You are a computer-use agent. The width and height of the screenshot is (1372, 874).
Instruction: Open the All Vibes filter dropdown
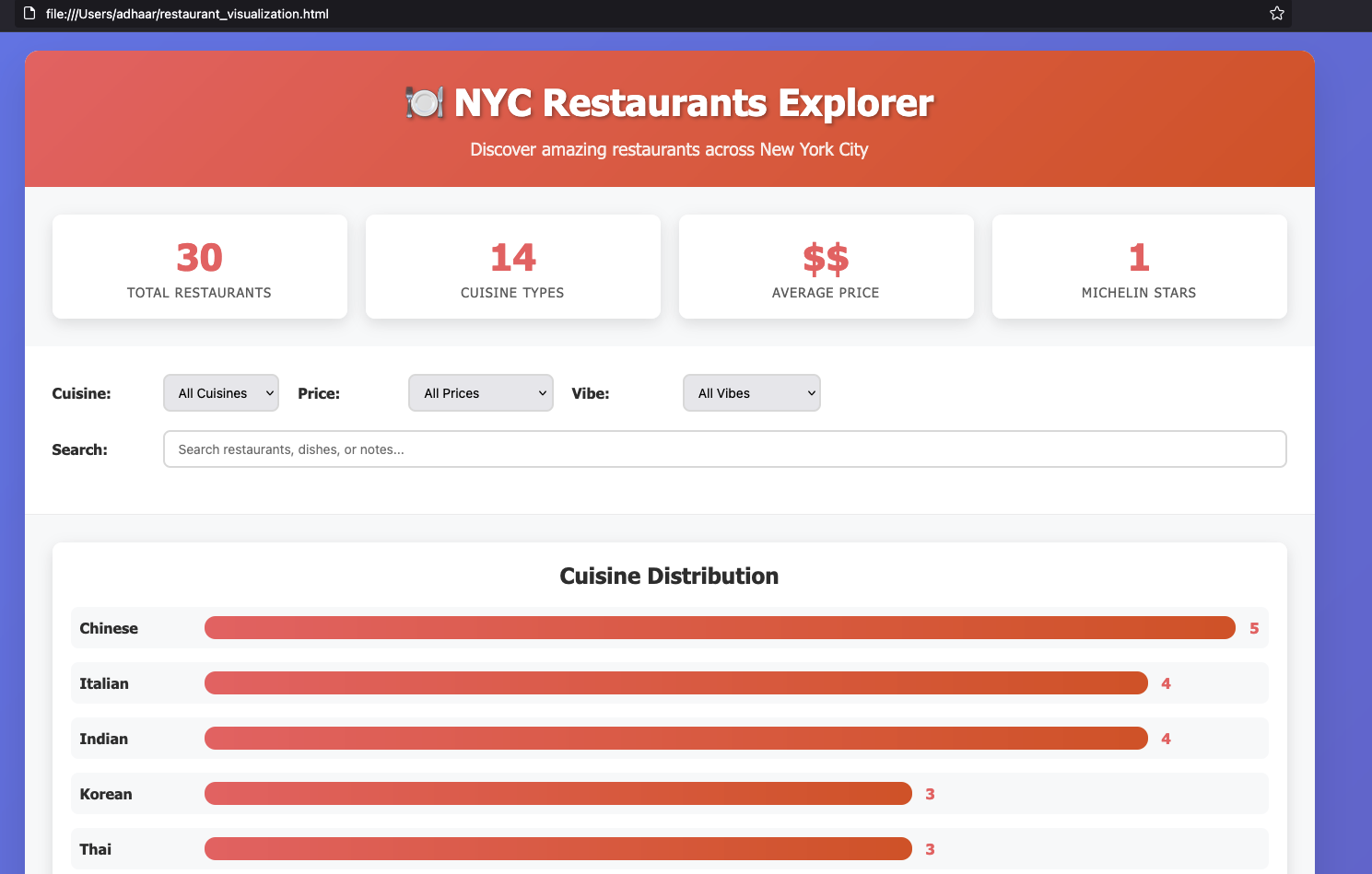(751, 393)
